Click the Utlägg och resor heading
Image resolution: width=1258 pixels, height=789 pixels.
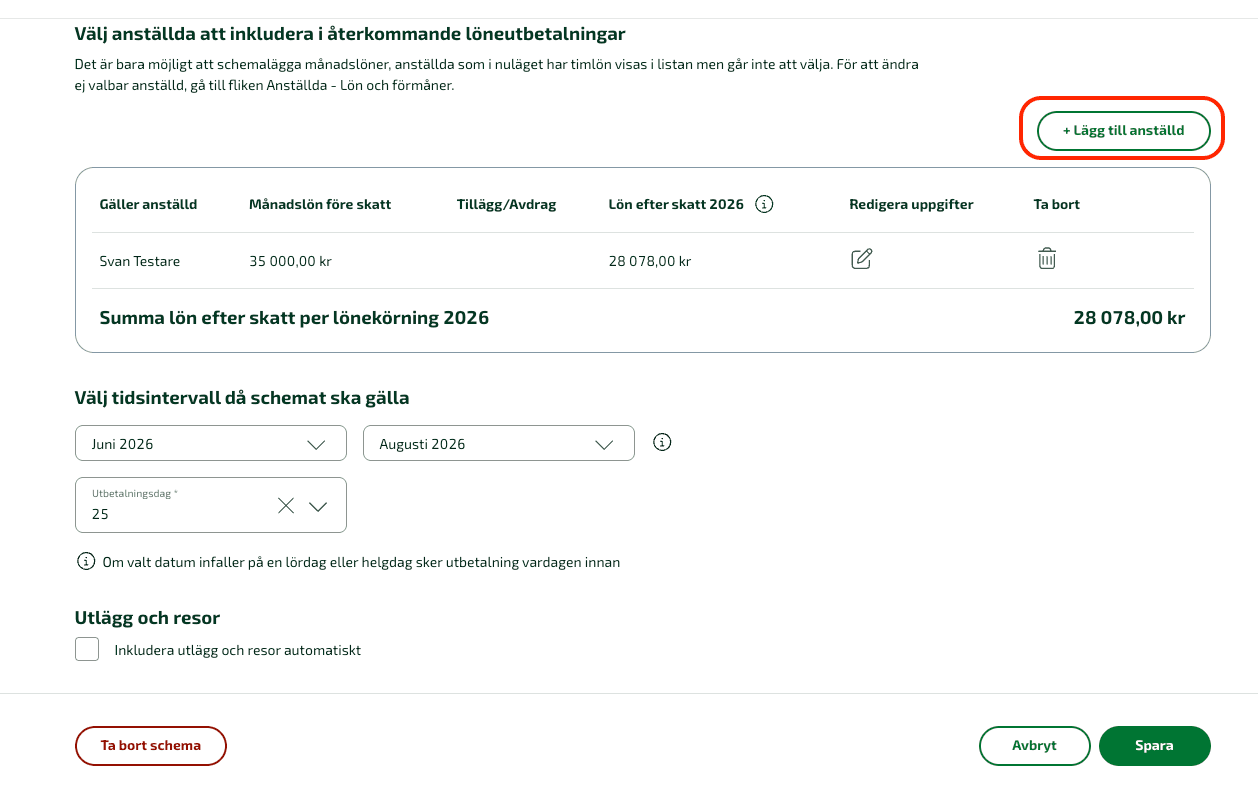[x=147, y=617]
